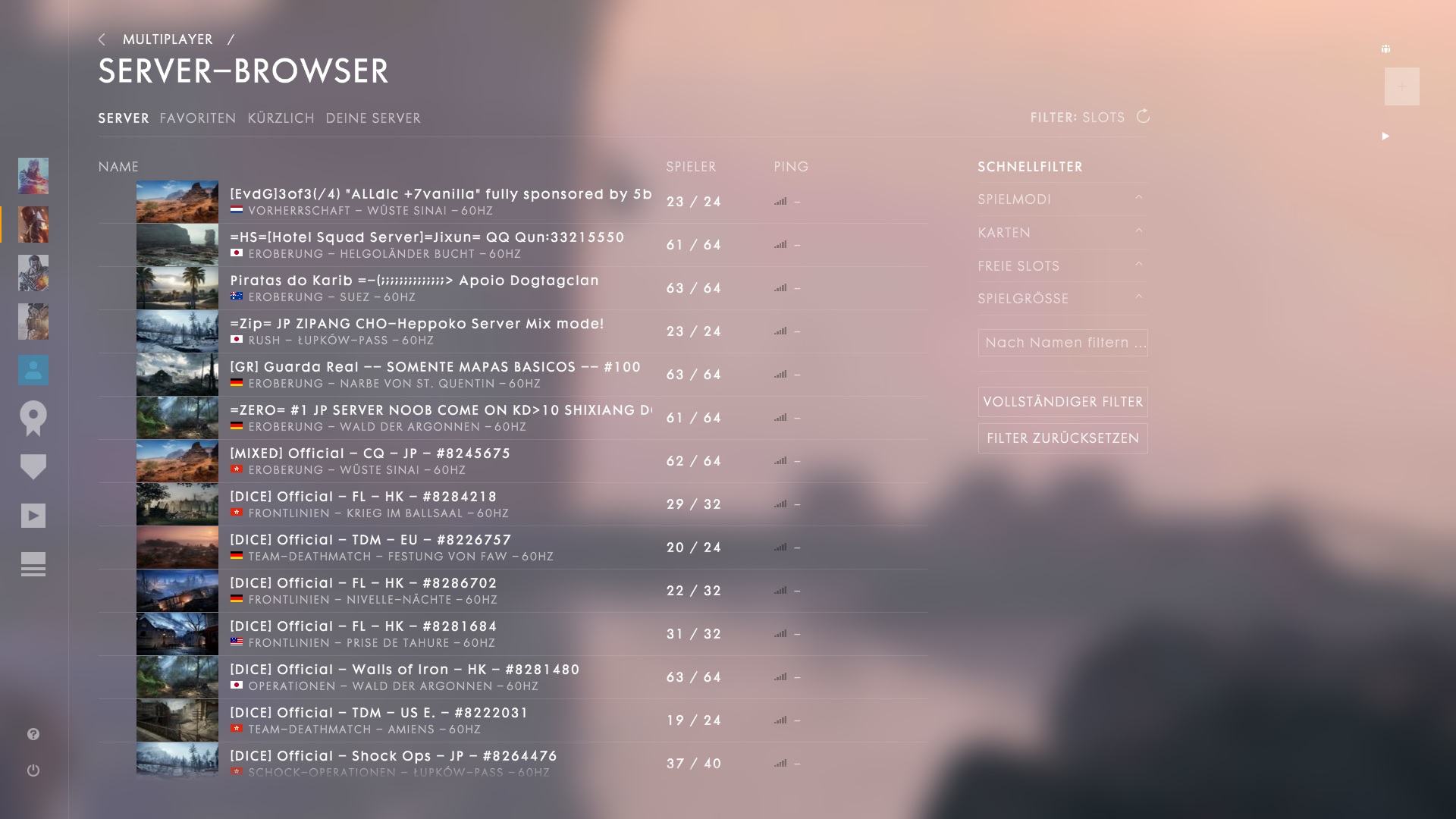Screen dimensions: 1456x819
Task: Click the Vollständiger Filter button
Action: click(x=1062, y=402)
